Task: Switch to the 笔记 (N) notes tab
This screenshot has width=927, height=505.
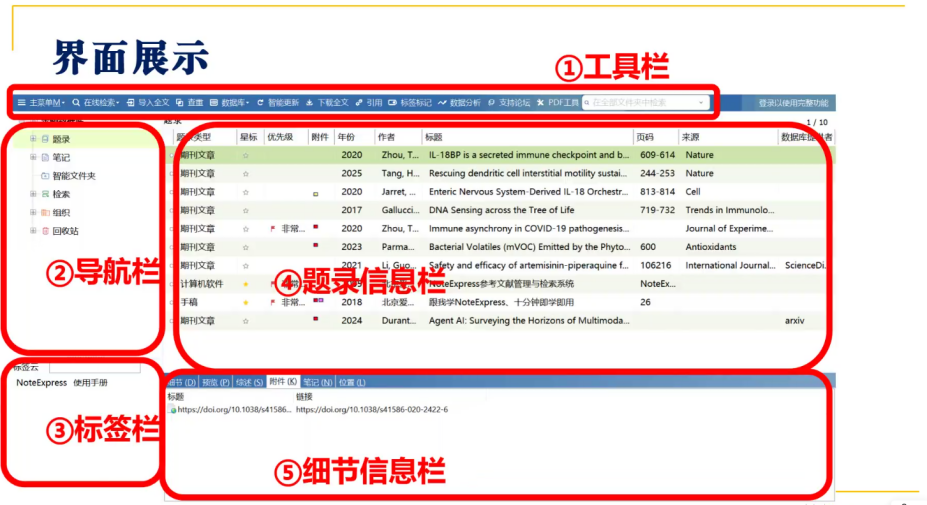Action: pyautogui.click(x=318, y=383)
